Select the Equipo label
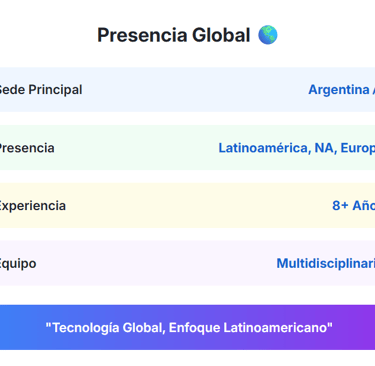The image size is (375, 366). pos(18,264)
